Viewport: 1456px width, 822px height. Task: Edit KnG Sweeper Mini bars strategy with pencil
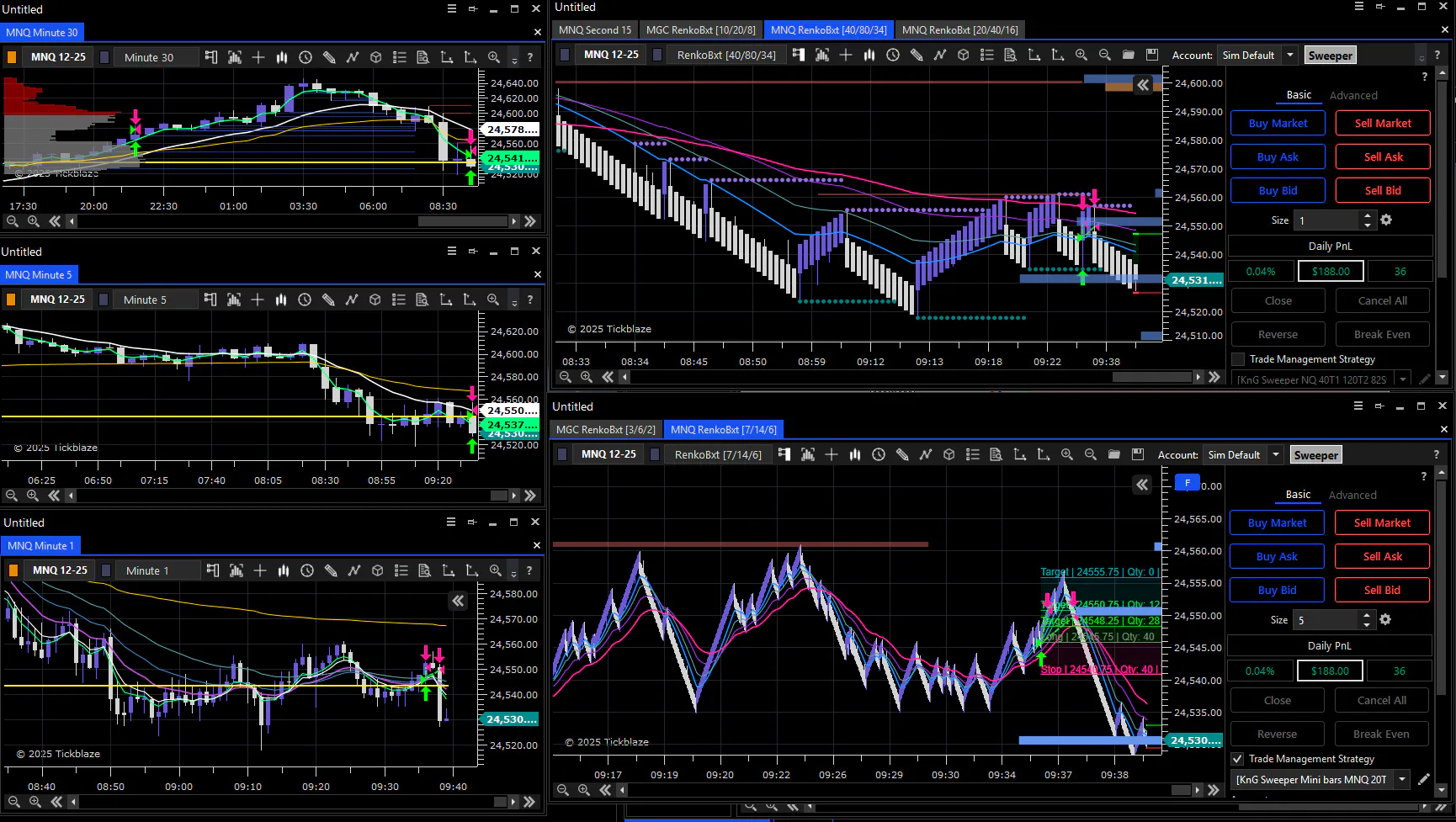1424,780
